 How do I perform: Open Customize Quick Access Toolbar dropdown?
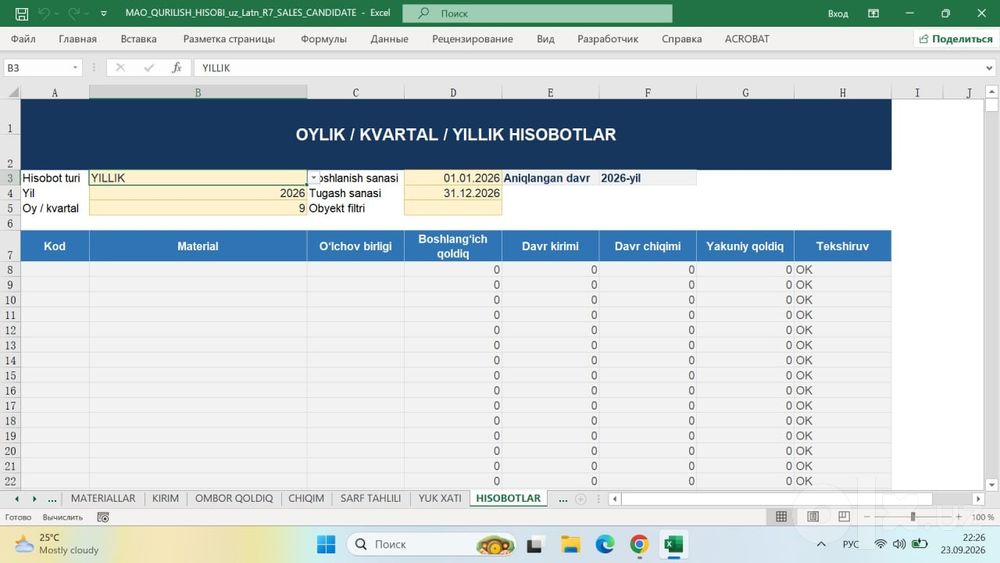click(x=103, y=13)
